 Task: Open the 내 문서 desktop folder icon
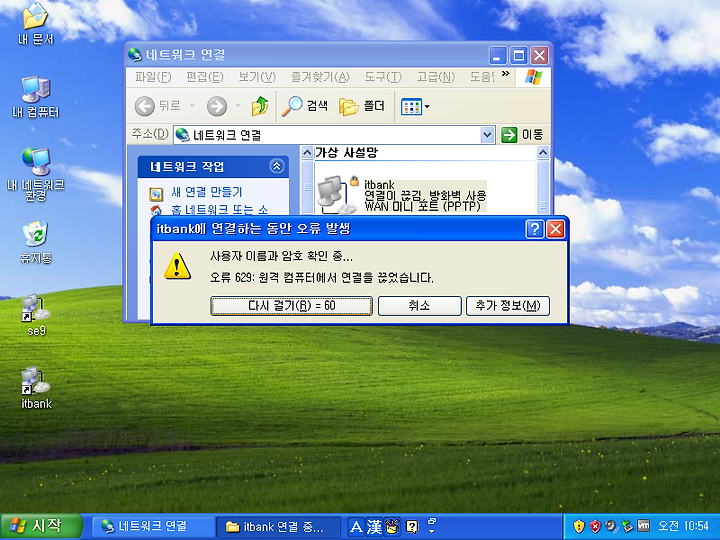35,23
